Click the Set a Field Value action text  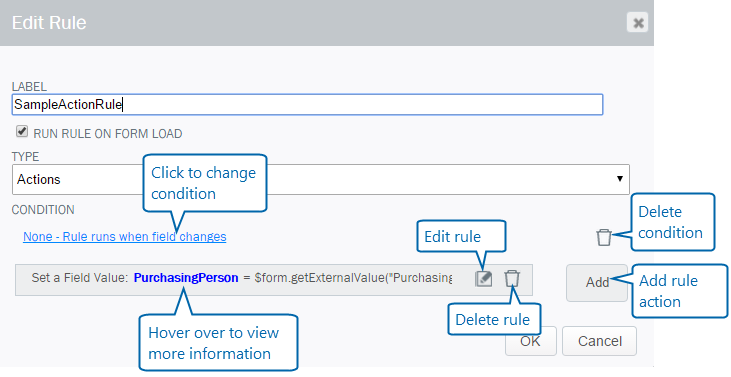click(x=79, y=278)
